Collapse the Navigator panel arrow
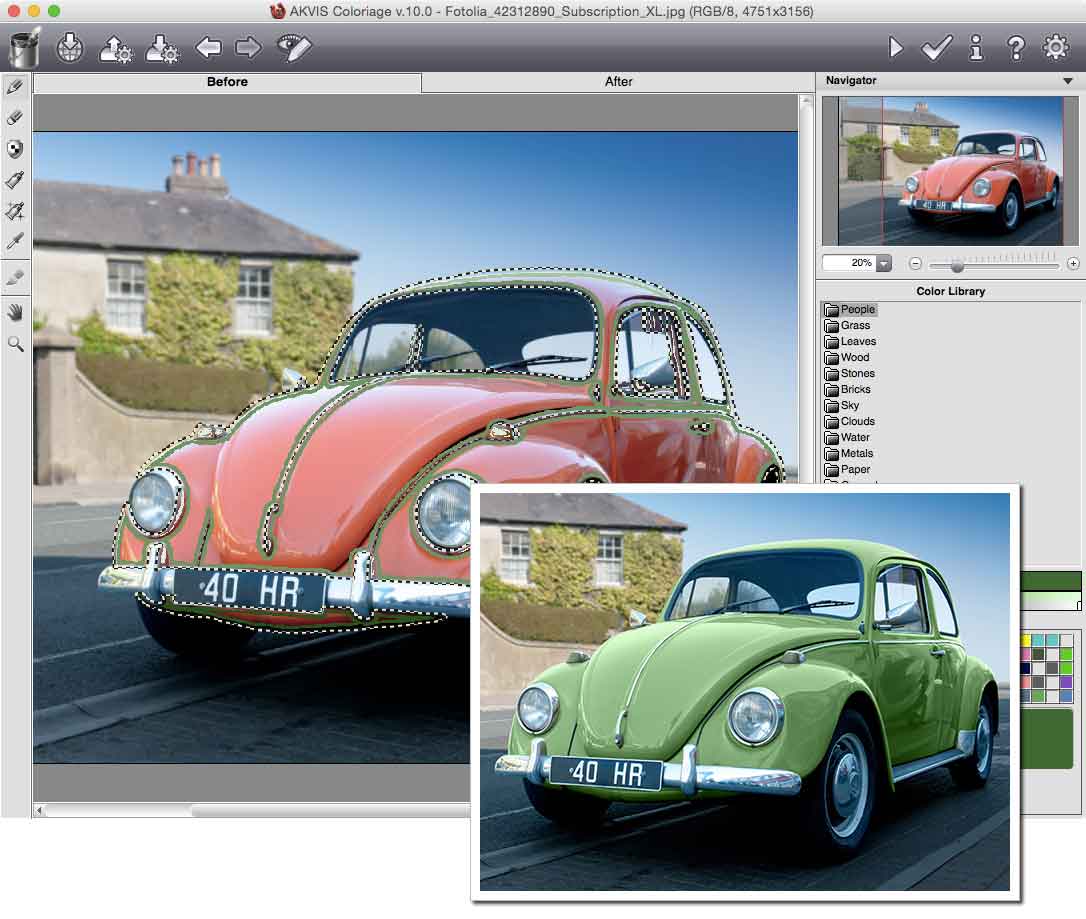1086x919 pixels. [x=1067, y=81]
